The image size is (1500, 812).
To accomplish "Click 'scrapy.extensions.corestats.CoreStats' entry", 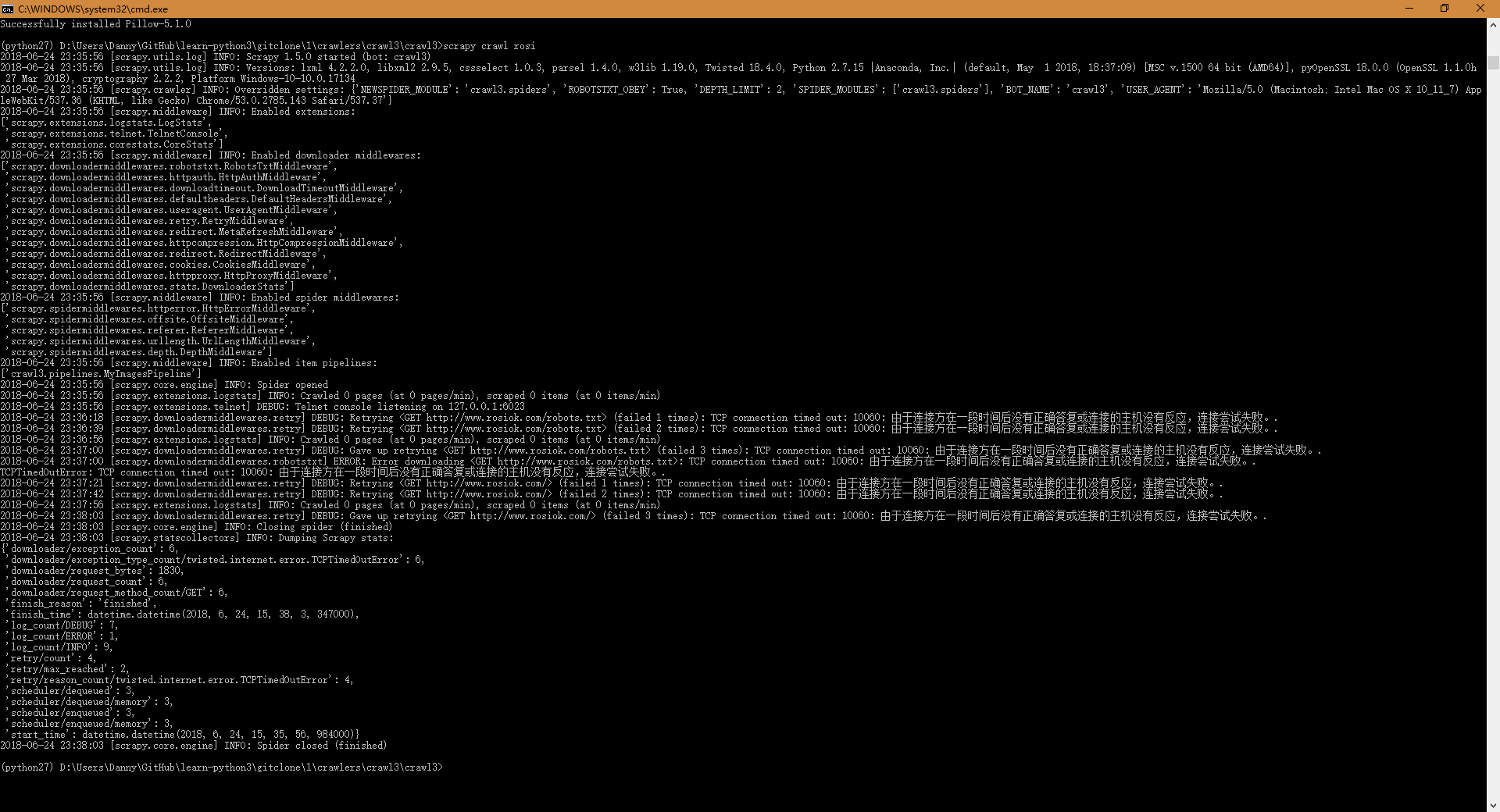I will (x=113, y=144).
